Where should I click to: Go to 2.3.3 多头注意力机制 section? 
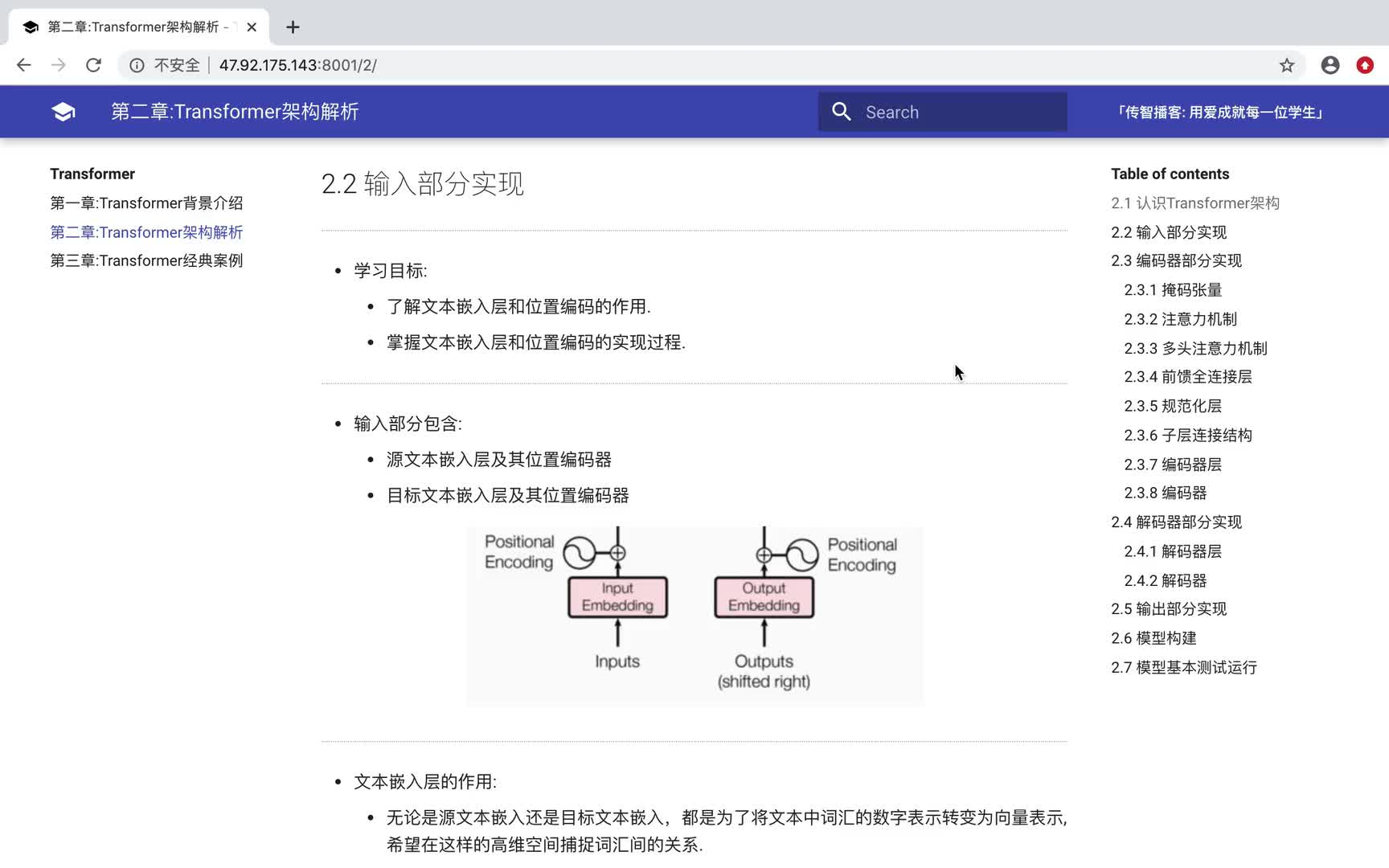pos(1195,348)
